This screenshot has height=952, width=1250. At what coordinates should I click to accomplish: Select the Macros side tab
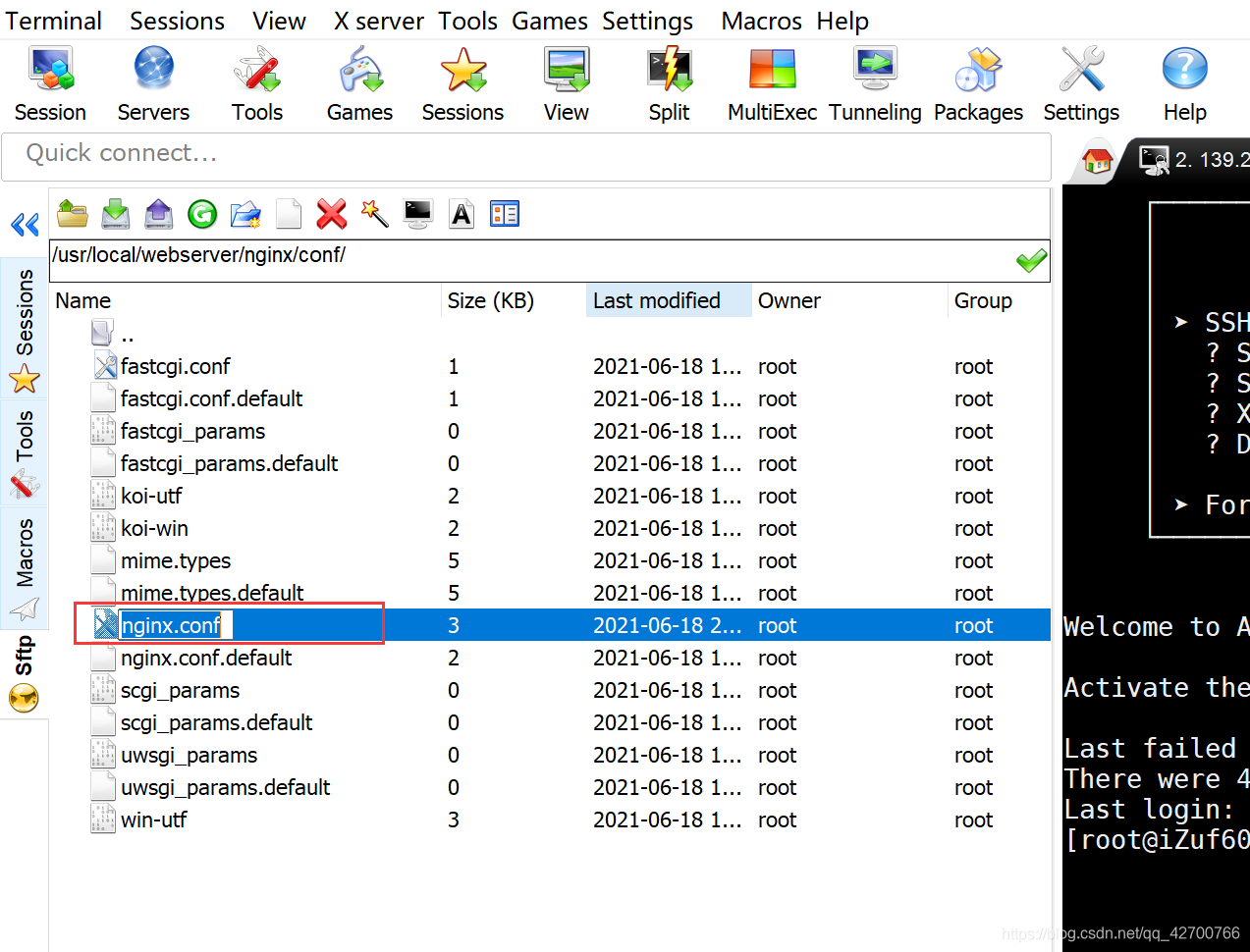(25, 568)
